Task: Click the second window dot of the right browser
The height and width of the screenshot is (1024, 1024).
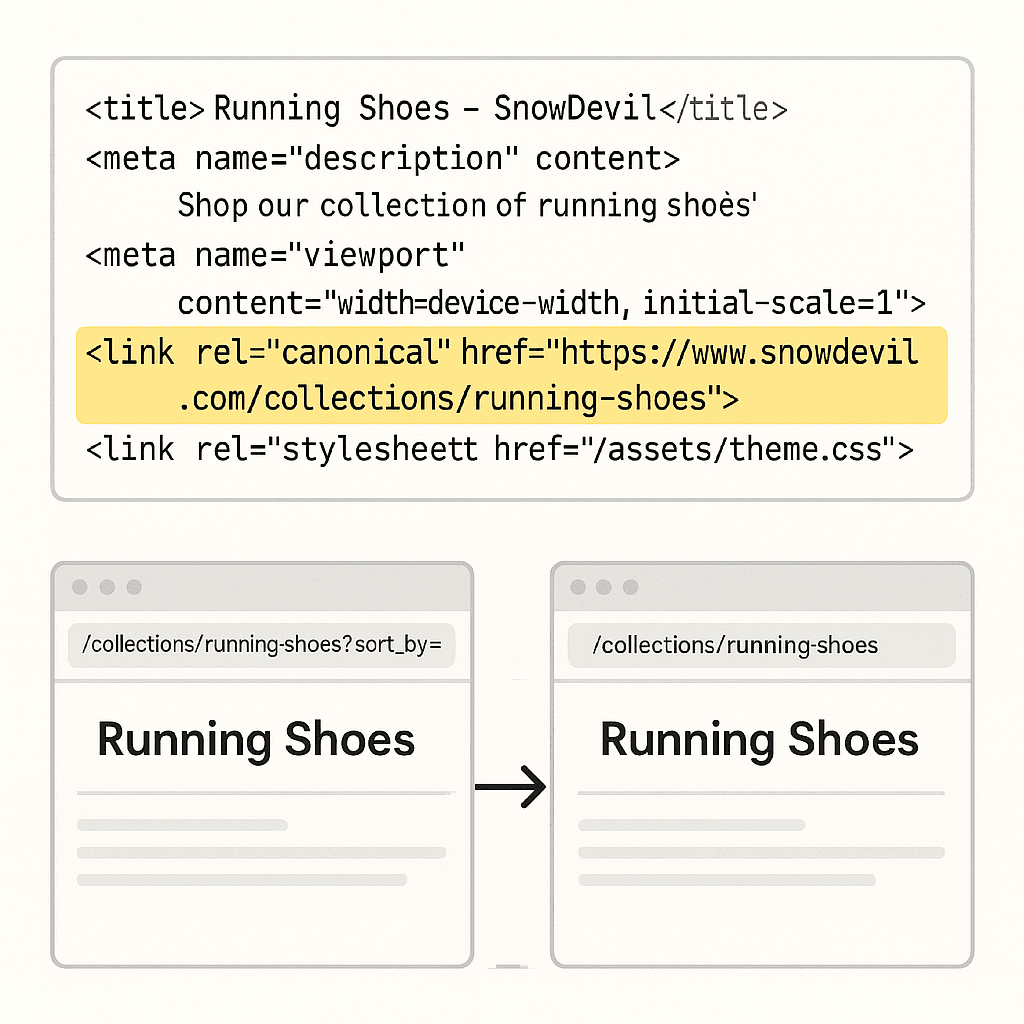Action: click(604, 587)
